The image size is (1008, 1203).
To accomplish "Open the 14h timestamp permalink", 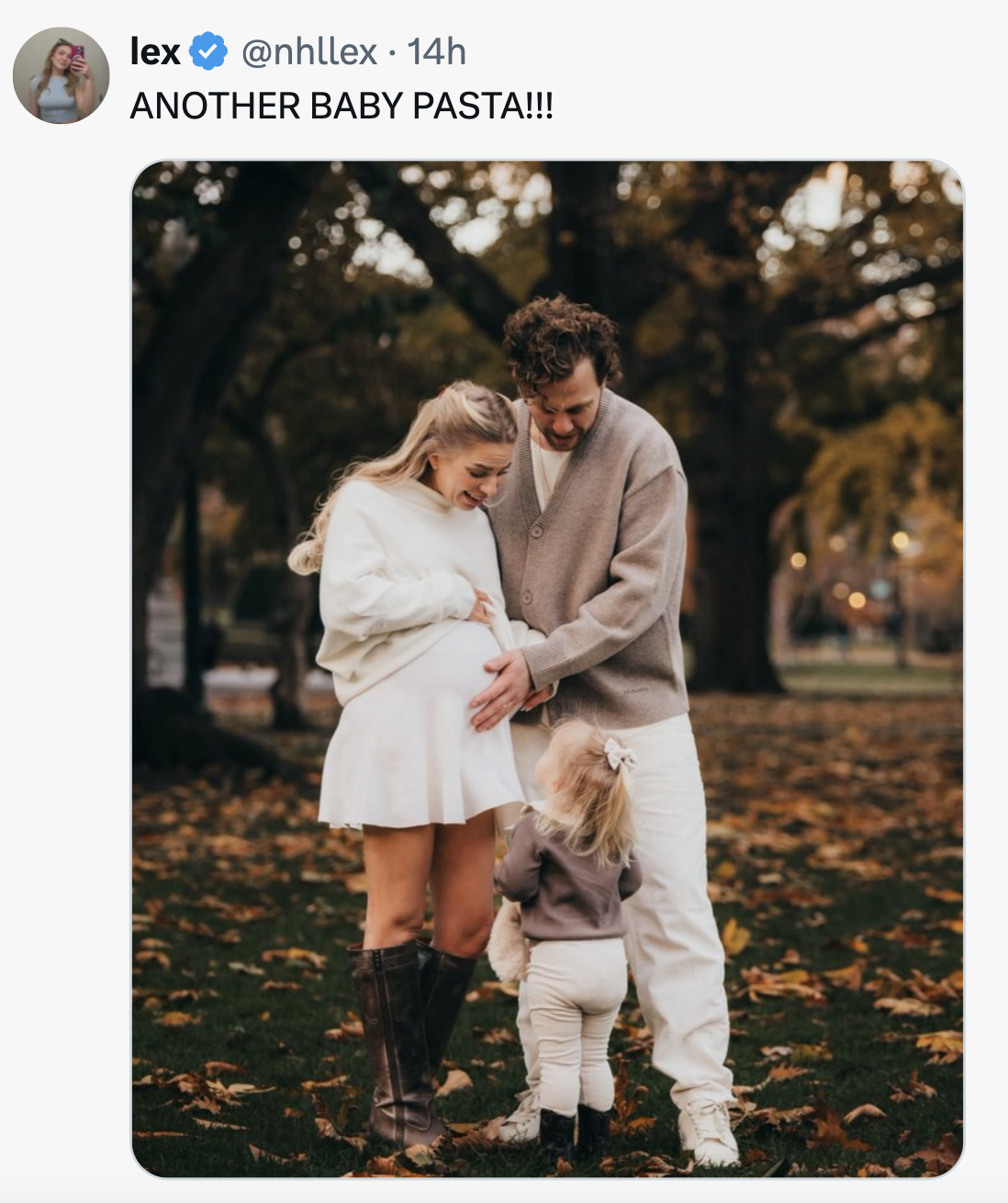I will coord(436,52).
